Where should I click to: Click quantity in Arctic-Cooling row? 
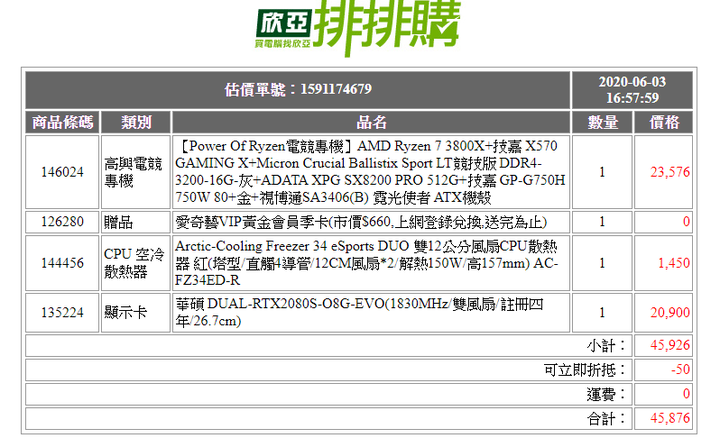[x=602, y=263]
